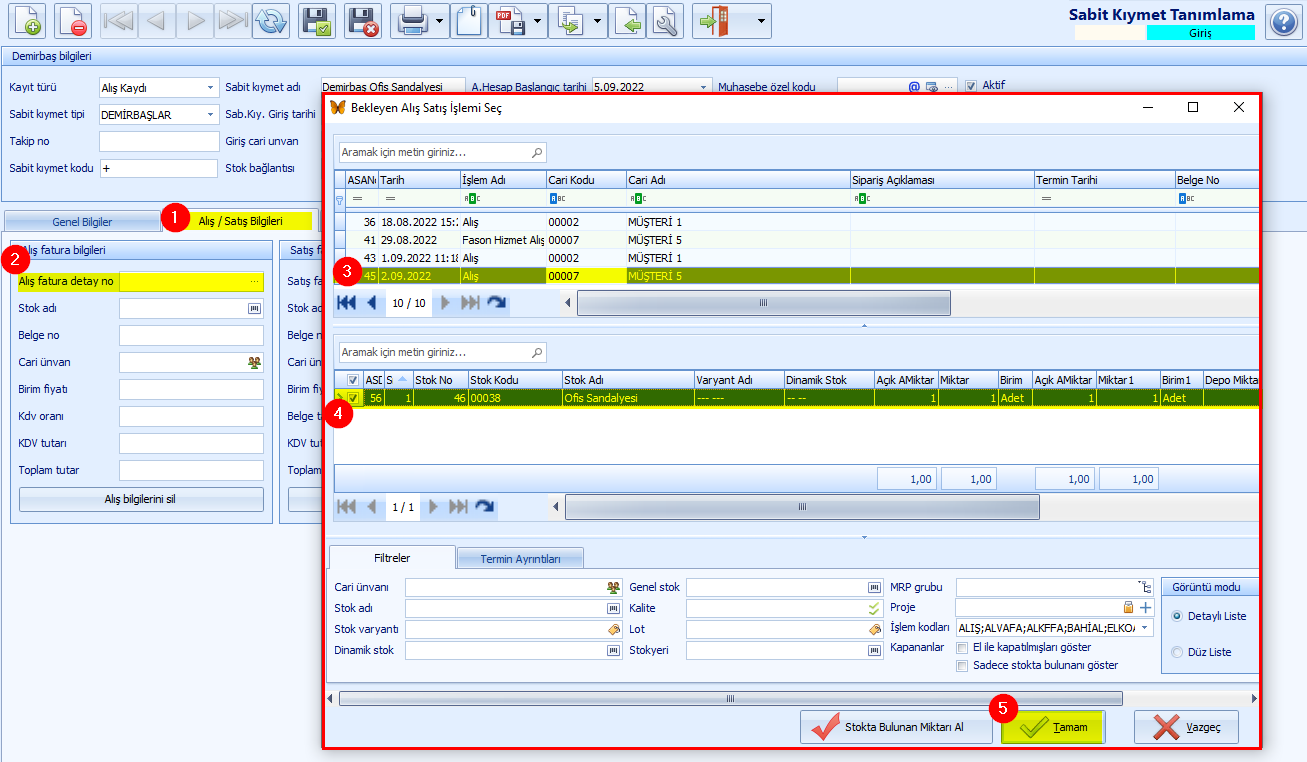Click the exit door icon
Viewport: 1307px width, 762px height.
[x=715, y=21]
